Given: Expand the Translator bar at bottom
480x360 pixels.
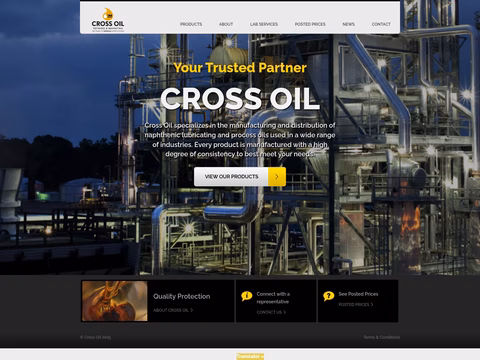Looking at the screenshot, I should point(250,356).
